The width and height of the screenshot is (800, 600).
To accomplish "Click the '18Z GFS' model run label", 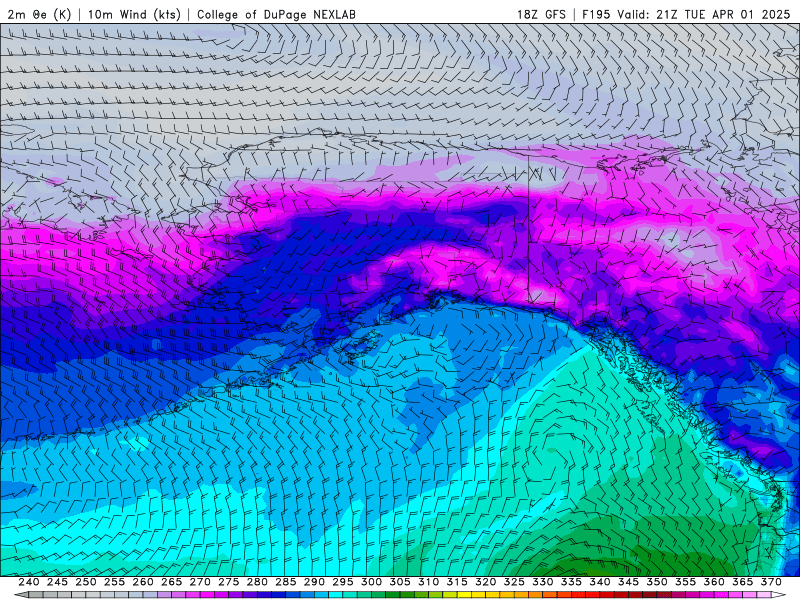I will [541, 14].
